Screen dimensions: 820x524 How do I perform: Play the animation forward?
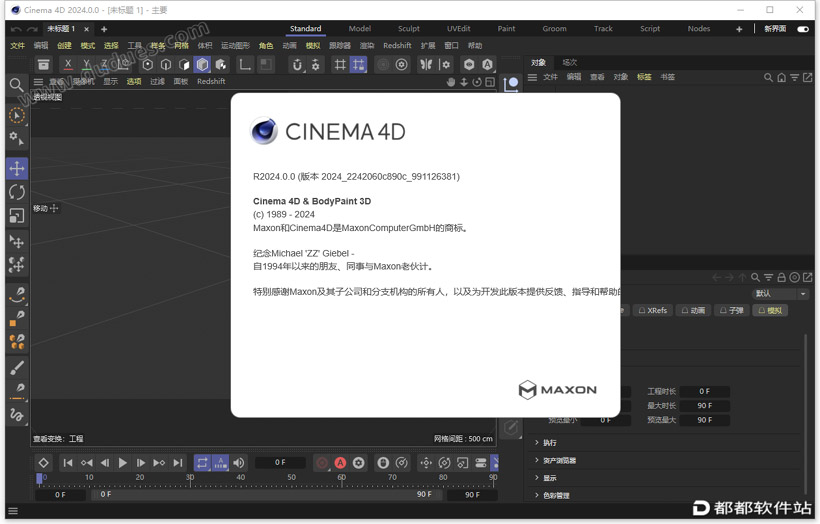122,463
